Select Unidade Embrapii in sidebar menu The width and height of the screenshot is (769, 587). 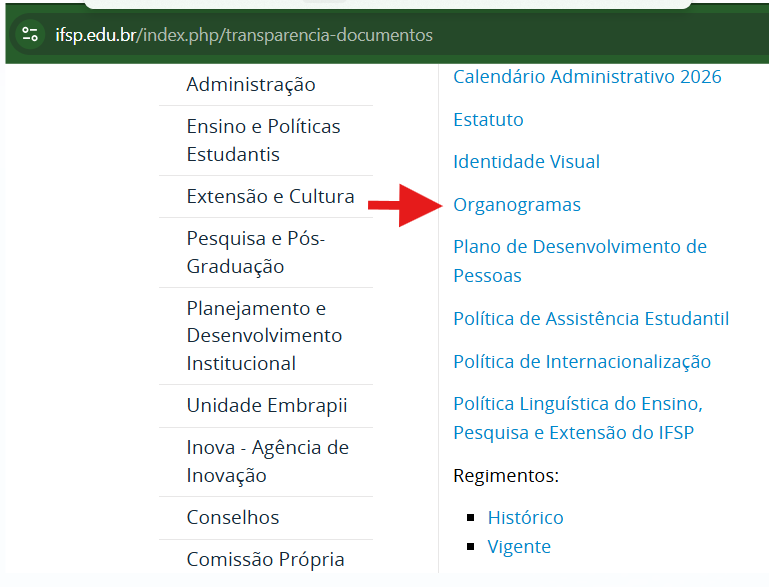[266, 406]
